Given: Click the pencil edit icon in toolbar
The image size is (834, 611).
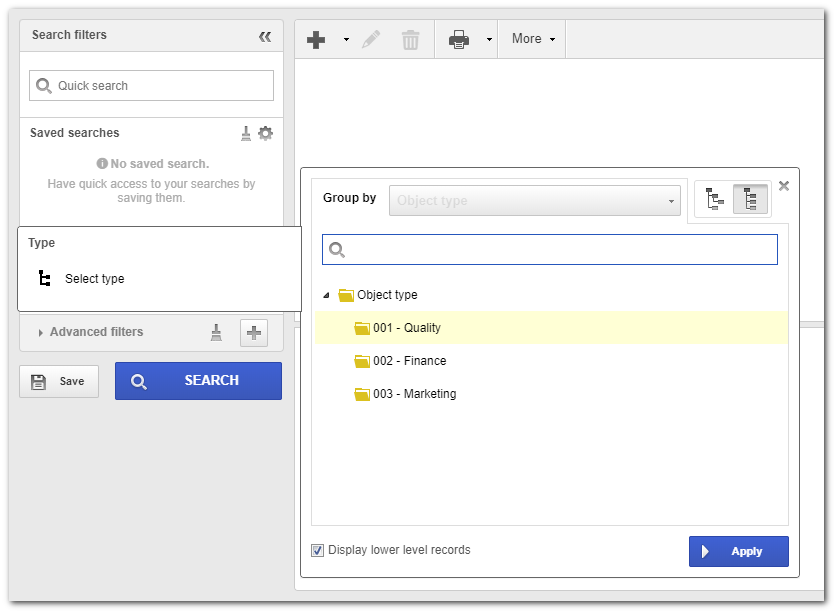Looking at the screenshot, I should point(371,39).
